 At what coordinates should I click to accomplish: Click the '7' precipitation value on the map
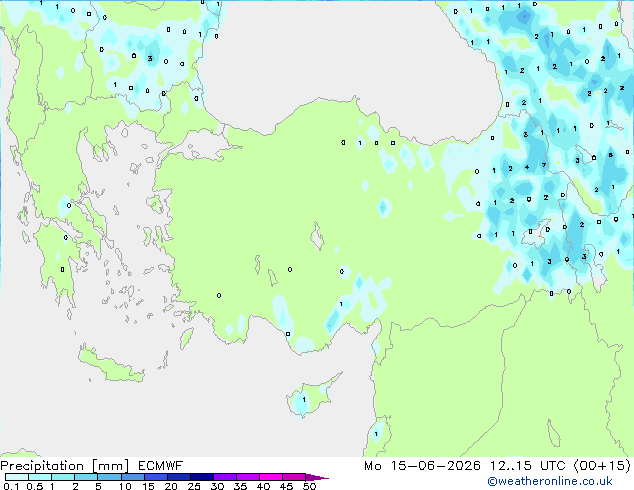(x=544, y=165)
